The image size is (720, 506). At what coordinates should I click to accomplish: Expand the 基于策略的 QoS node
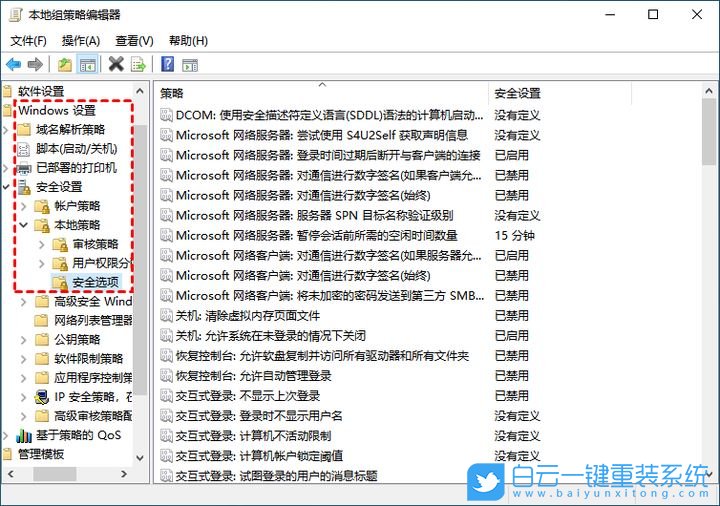[x=6, y=435]
